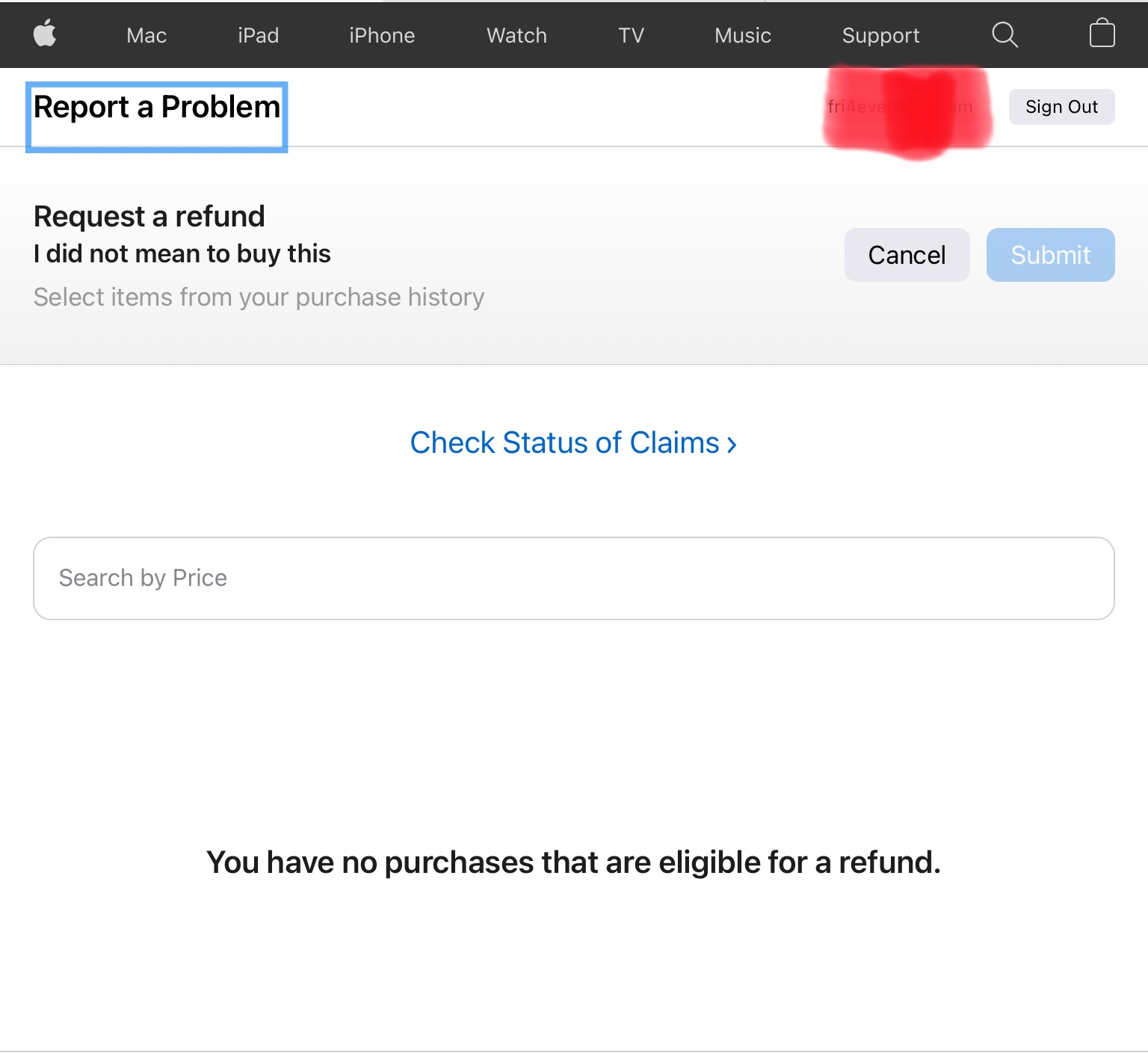1148x1053 pixels.
Task: Open the Mac menu item
Action: [x=146, y=35]
